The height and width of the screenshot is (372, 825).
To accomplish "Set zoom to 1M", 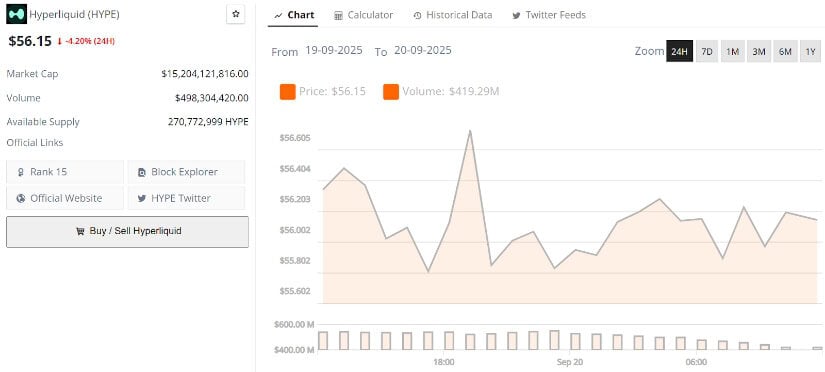I will tap(732, 51).
